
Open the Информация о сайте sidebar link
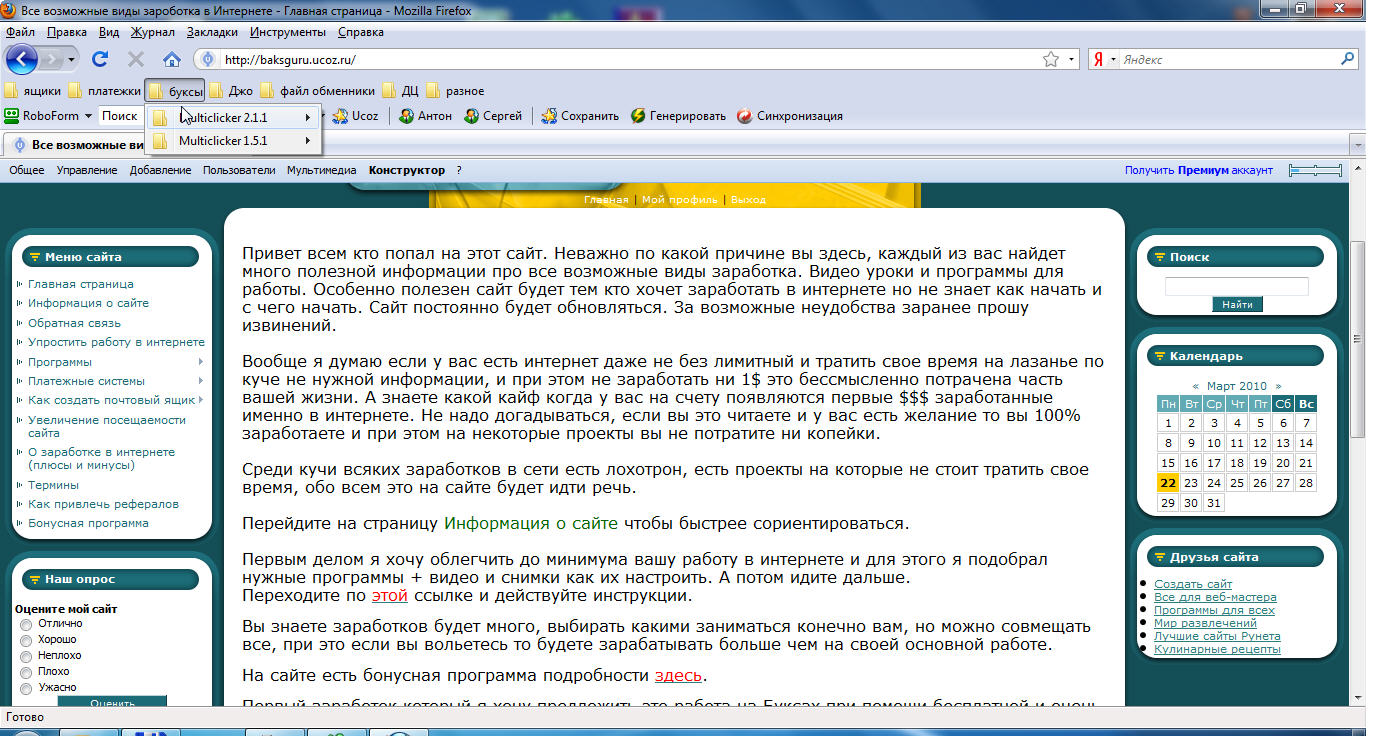88,303
